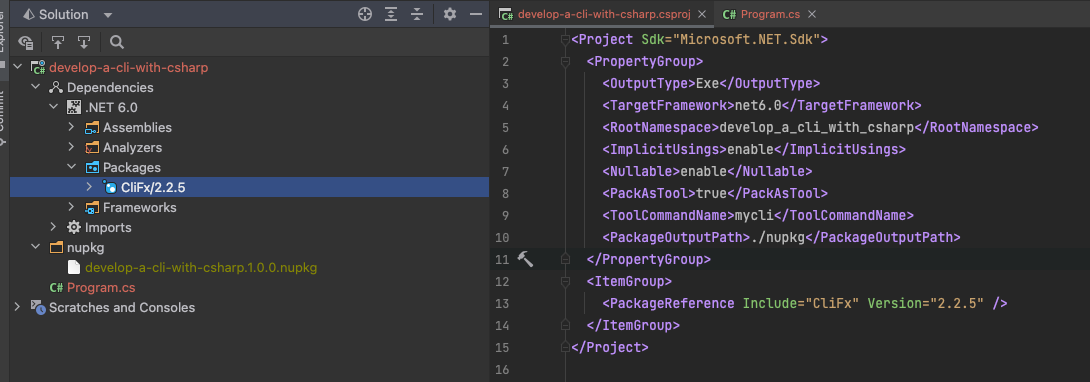Viewport: 1090px width, 382px height.
Task: Expand the Imports node chevron
Action: [x=54, y=227]
